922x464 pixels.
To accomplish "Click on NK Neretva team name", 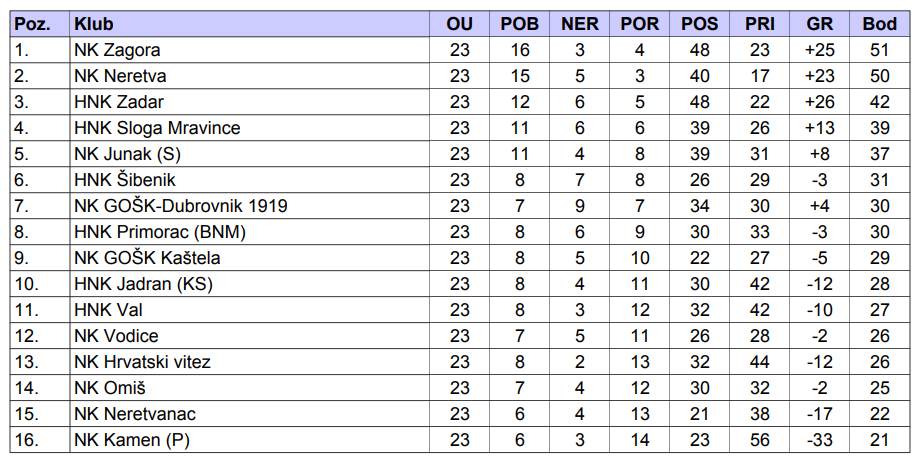I will point(120,76).
